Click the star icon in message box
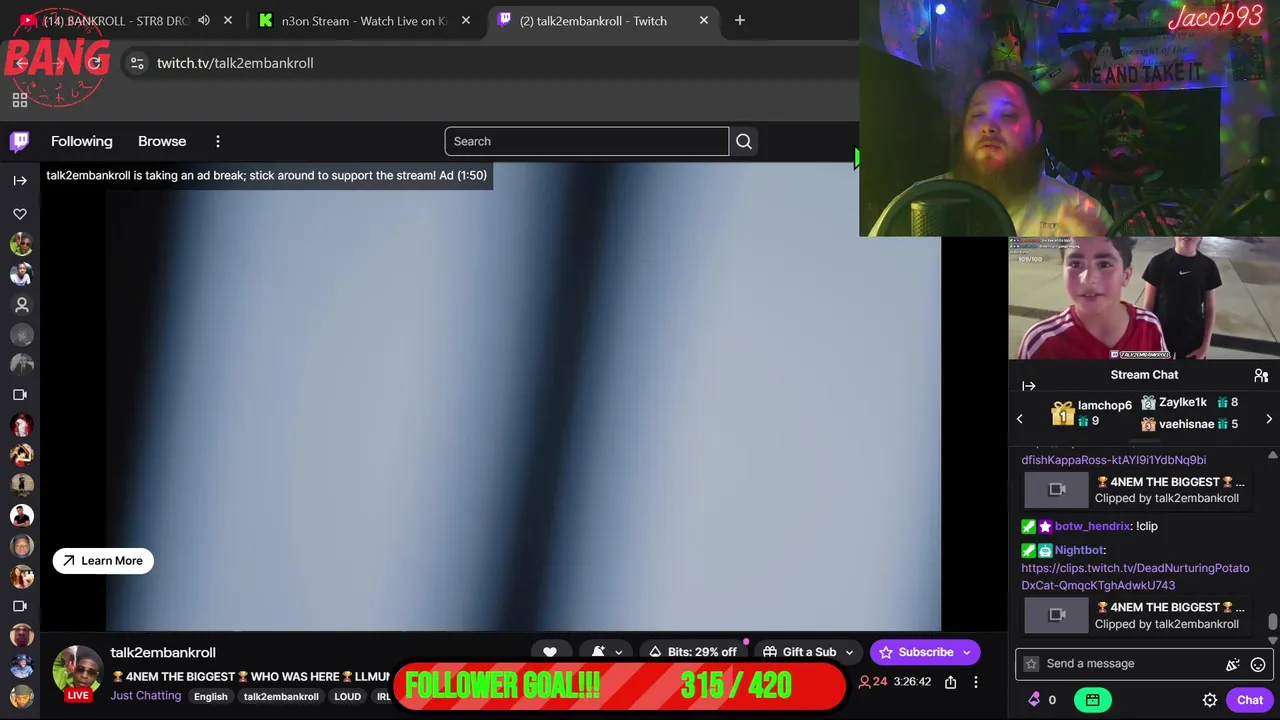This screenshot has height=720, width=1280. point(1031,664)
